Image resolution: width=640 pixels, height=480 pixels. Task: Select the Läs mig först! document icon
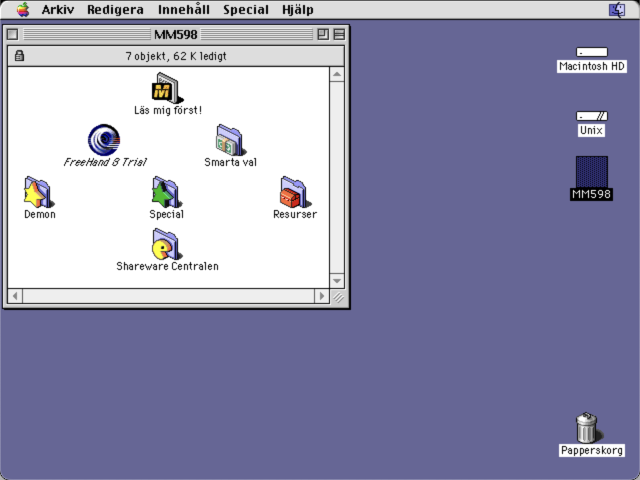tap(167, 88)
